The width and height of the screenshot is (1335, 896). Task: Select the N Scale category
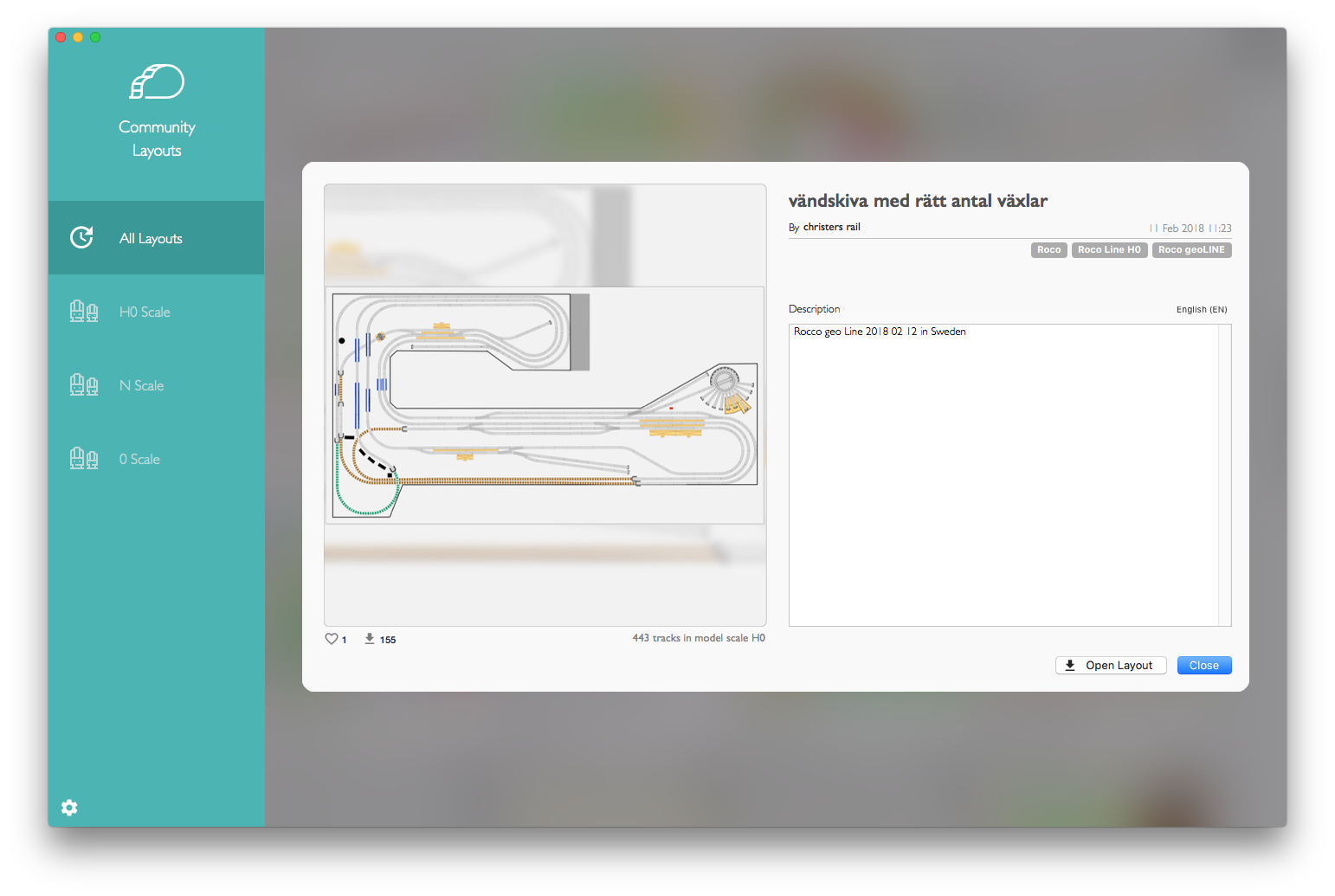(156, 385)
